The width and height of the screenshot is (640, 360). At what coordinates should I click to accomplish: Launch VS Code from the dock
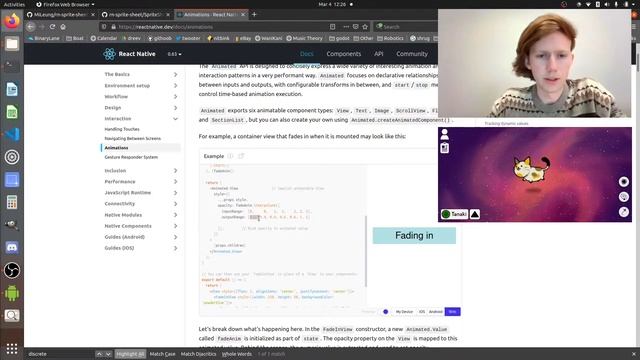[x=12, y=134]
